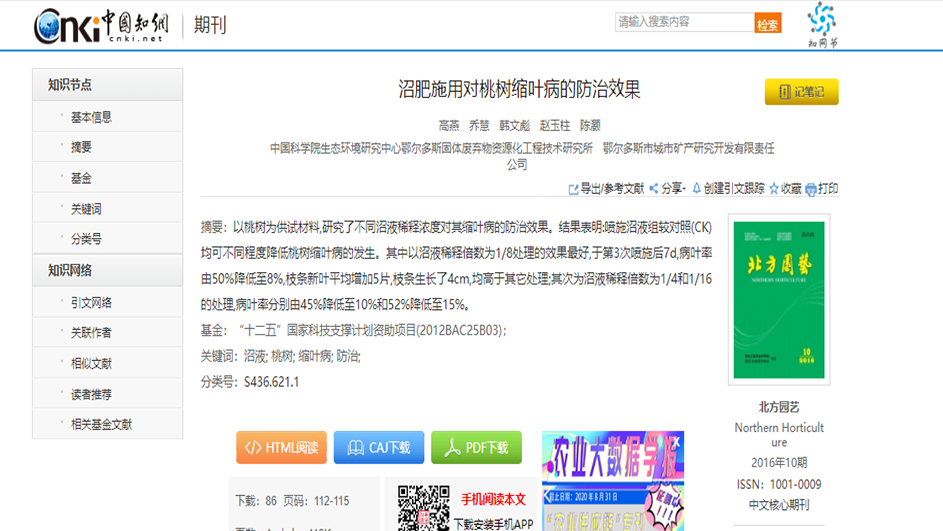
Task: Click the 2016年10期 issue link
Action: (x=779, y=463)
